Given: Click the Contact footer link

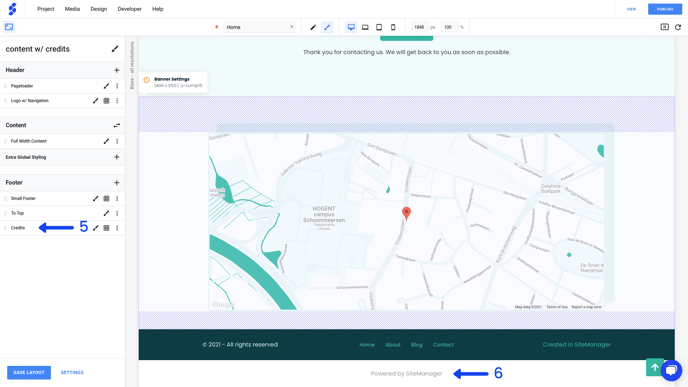Looking at the screenshot, I should point(443,345).
